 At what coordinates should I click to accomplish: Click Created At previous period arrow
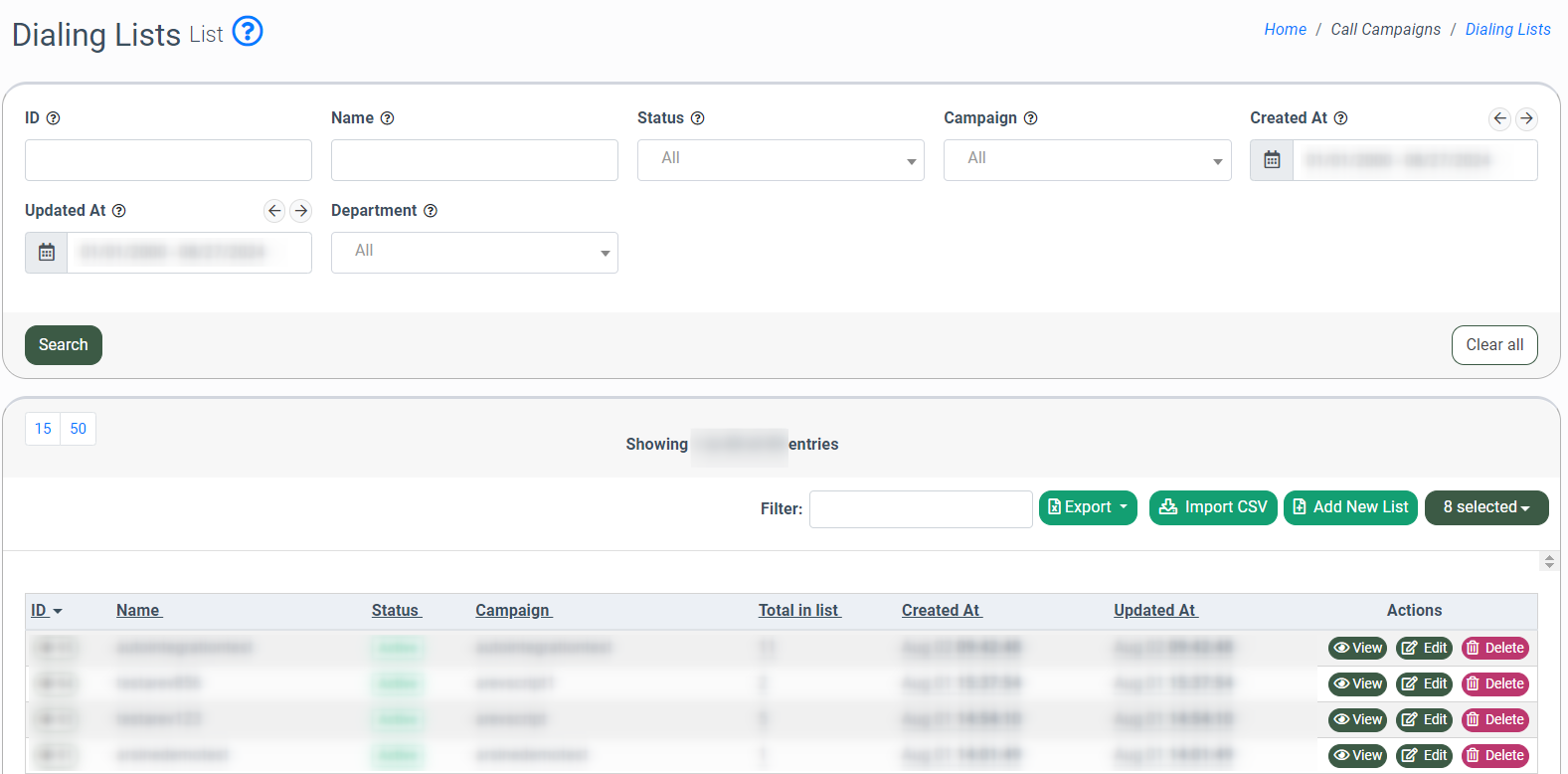point(1499,118)
